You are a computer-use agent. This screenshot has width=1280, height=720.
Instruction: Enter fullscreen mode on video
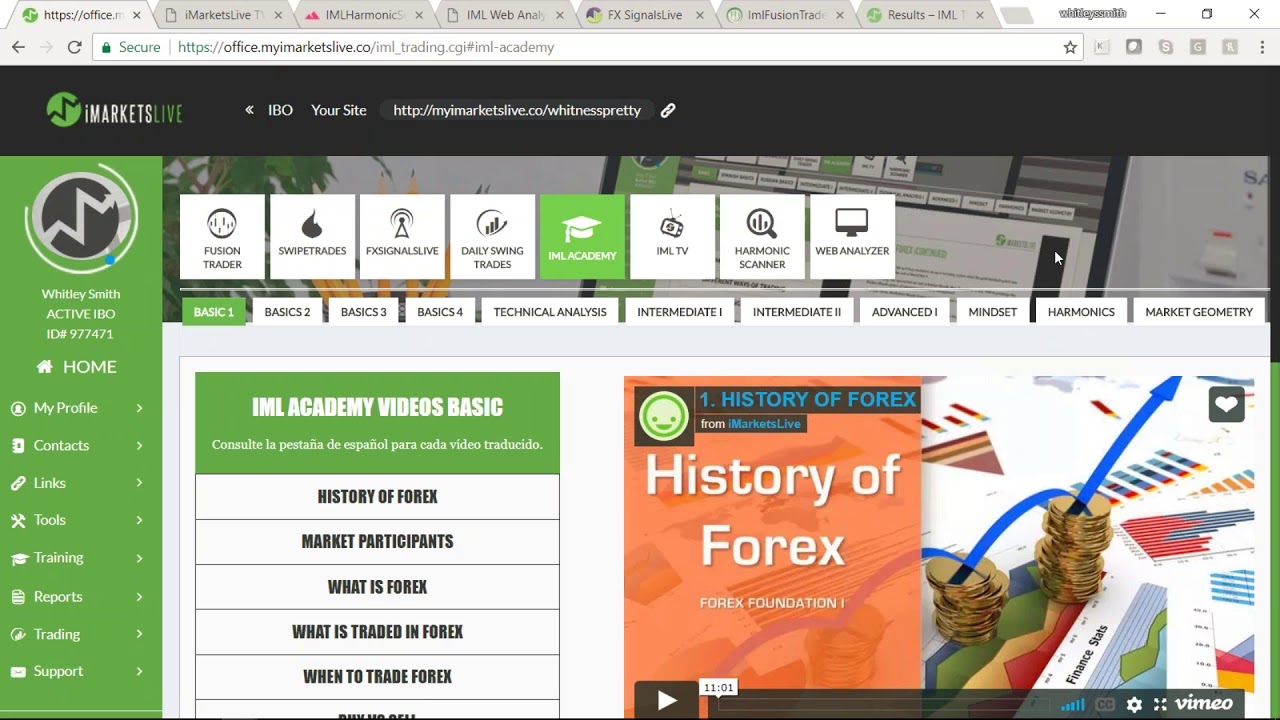point(1160,704)
